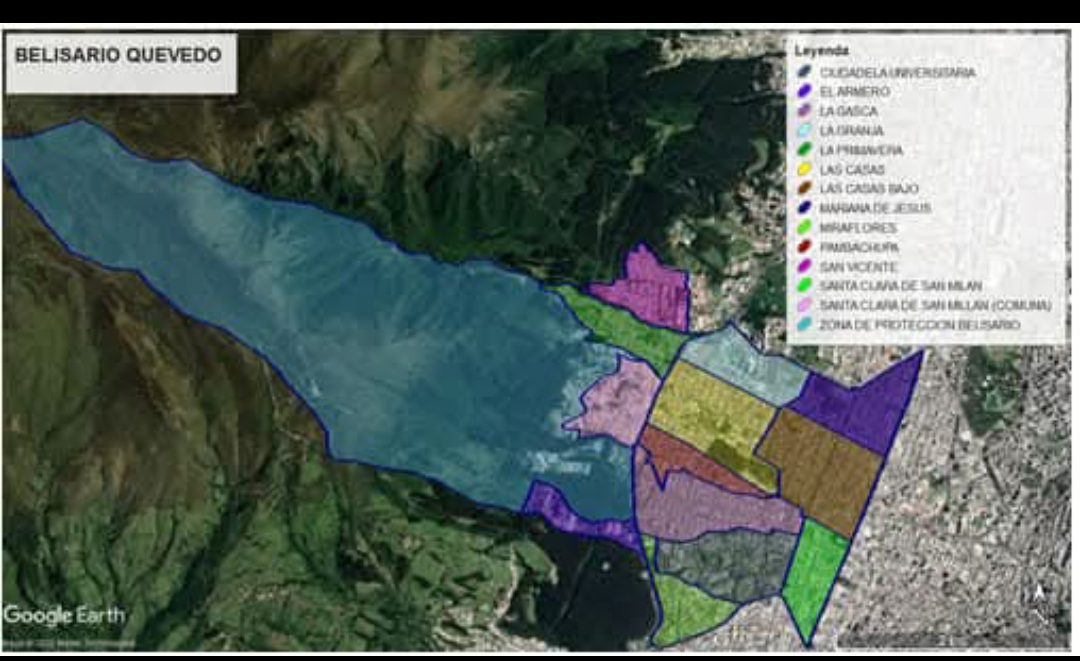Select the Santa Clara de San Millan (Comuna) label

coord(935,305)
